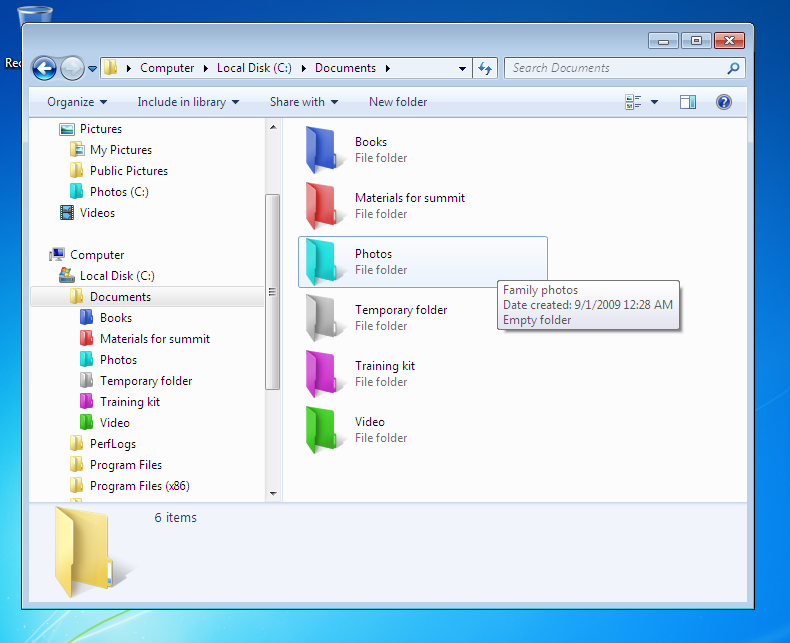Image resolution: width=790 pixels, height=643 pixels.
Task: Open the blue Books folder icon
Action: 323,150
